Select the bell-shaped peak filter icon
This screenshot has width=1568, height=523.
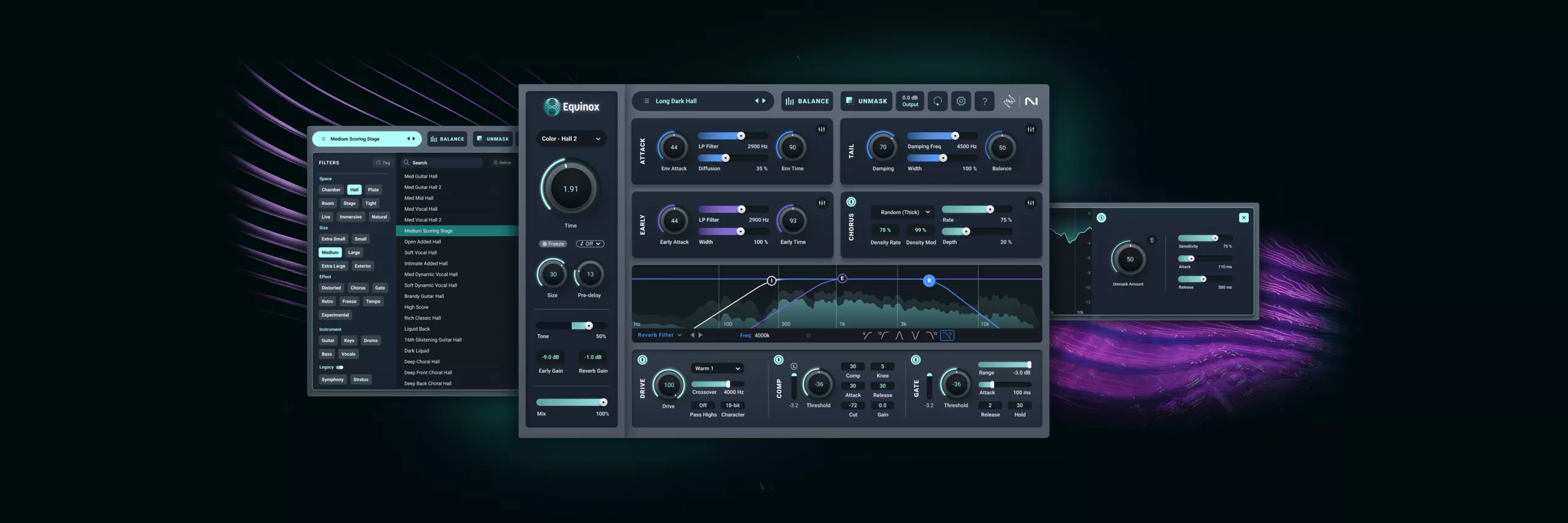[x=899, y=335]
